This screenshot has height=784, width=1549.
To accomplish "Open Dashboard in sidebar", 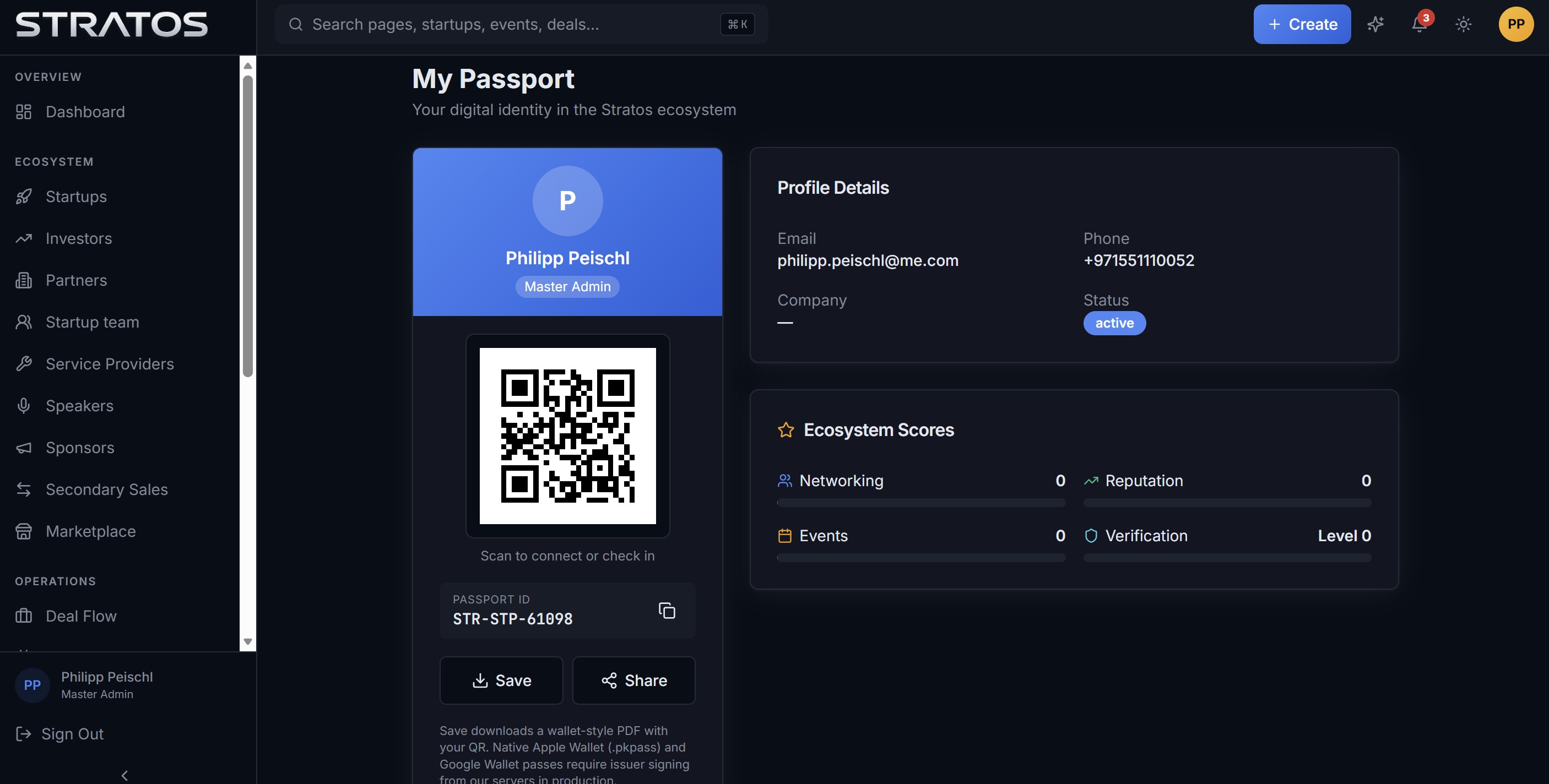I will coord(120,112).
